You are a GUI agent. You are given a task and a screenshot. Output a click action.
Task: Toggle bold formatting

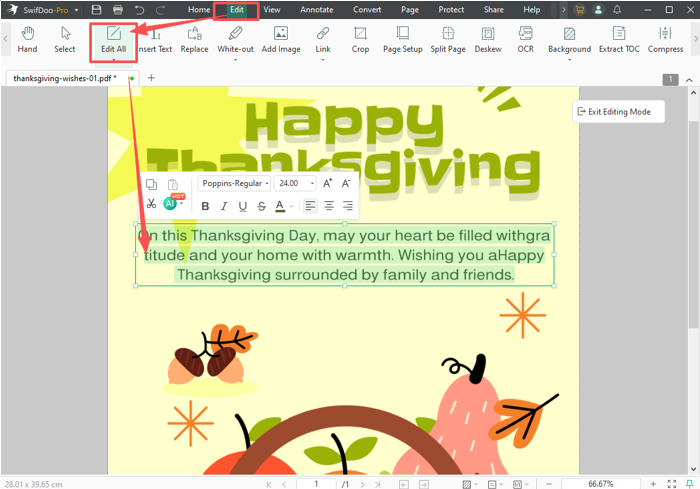tap(205, 206)
